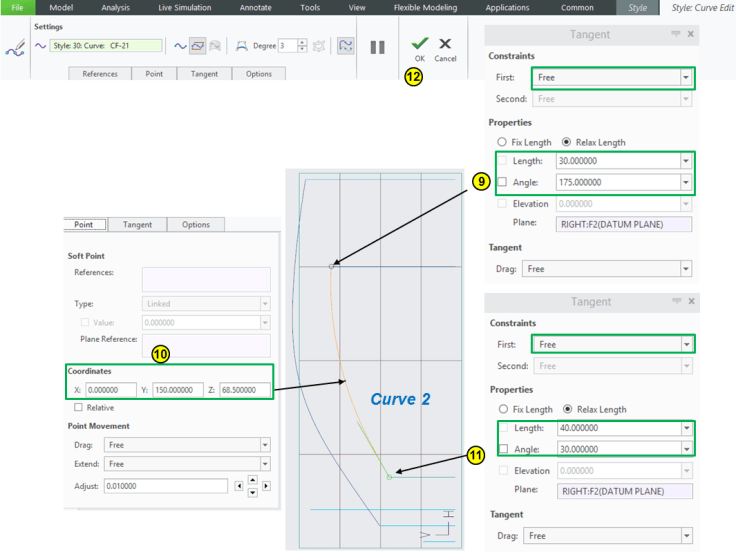The height and width of the screenshot is (554, 736).
Task: Close the upper Tangent panel
Action: coord(691,34)
